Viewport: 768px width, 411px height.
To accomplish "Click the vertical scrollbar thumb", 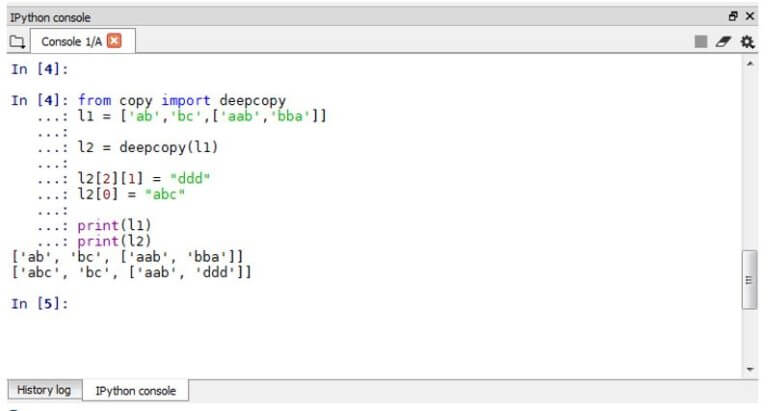I will coord(749,280).
